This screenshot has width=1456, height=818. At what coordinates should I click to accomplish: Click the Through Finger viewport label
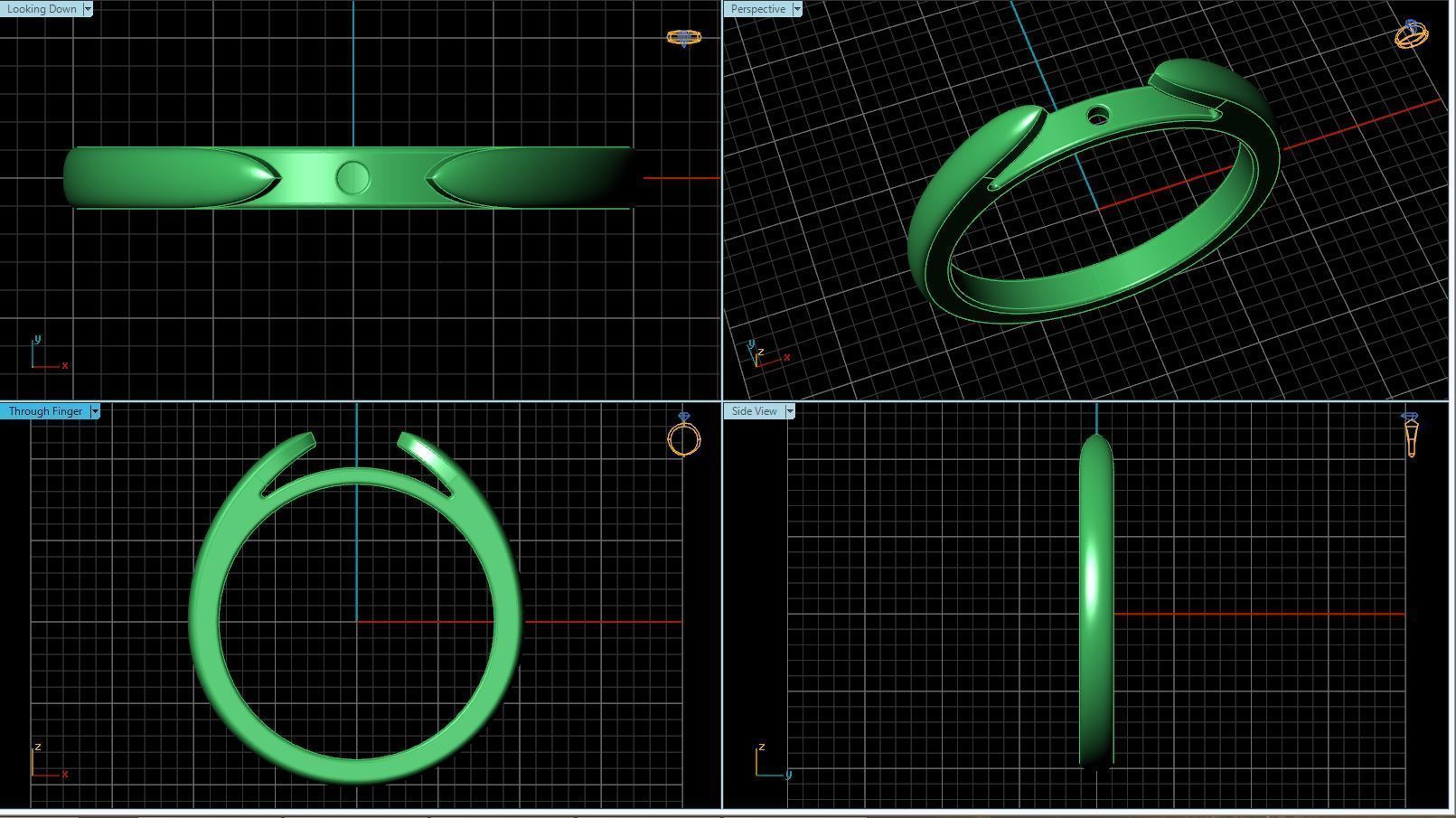[x=45, y=411]
